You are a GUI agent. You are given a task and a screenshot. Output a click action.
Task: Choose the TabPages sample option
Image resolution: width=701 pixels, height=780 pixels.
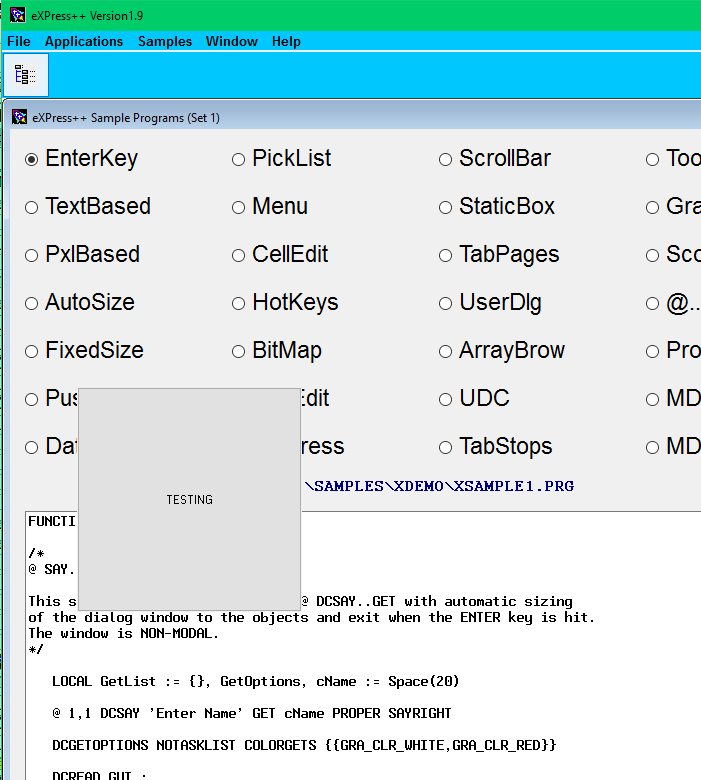pyautogui.click(x=445, y=255)
